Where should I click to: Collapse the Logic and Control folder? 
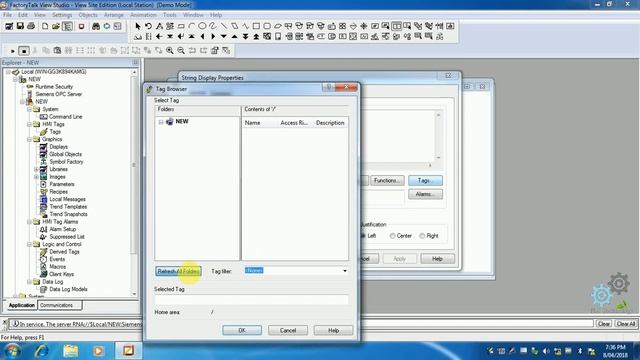(x=29, y=244)
